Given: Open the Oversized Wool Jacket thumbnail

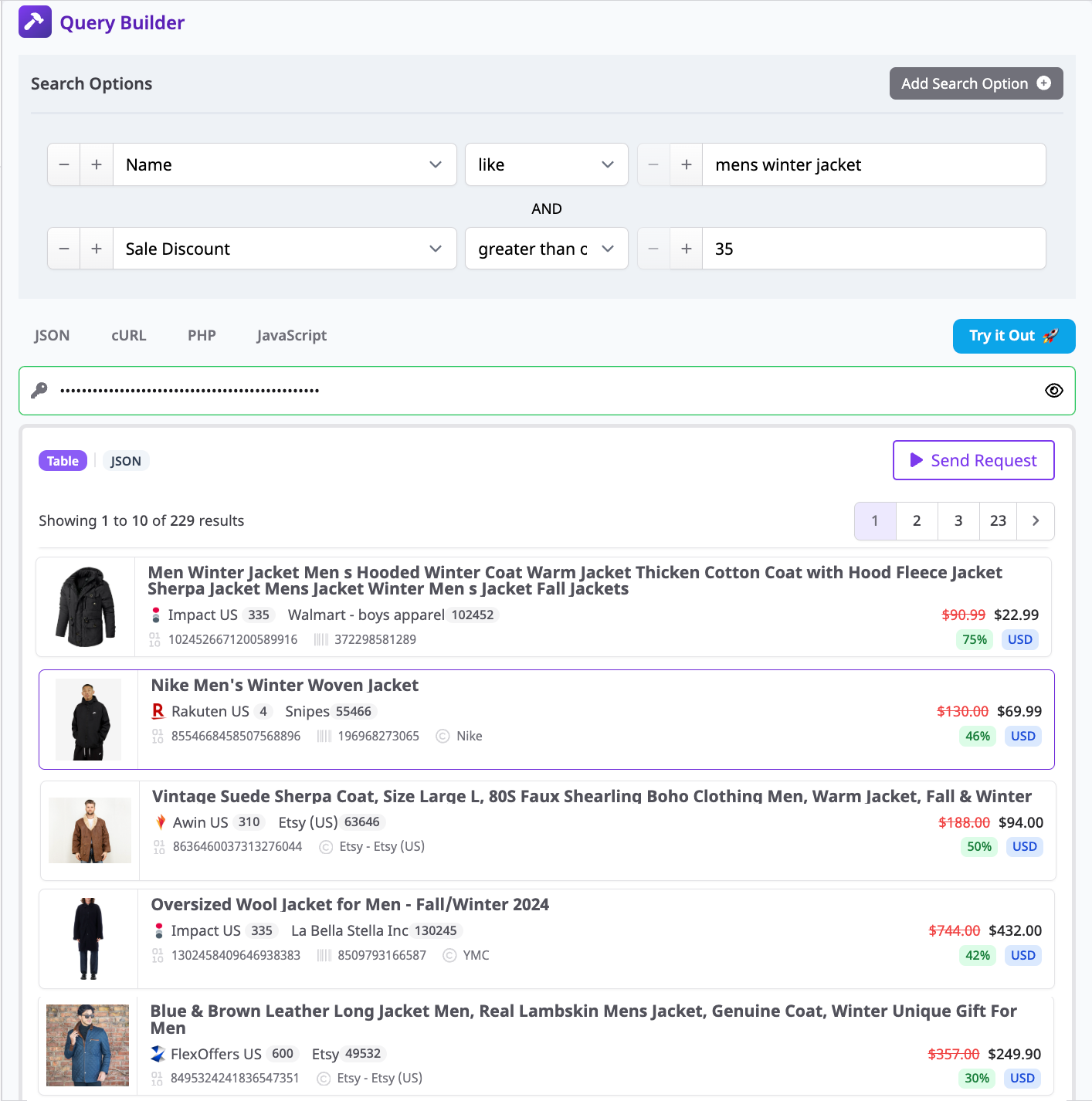Looking at the screenshot, I should click(88, 939).
